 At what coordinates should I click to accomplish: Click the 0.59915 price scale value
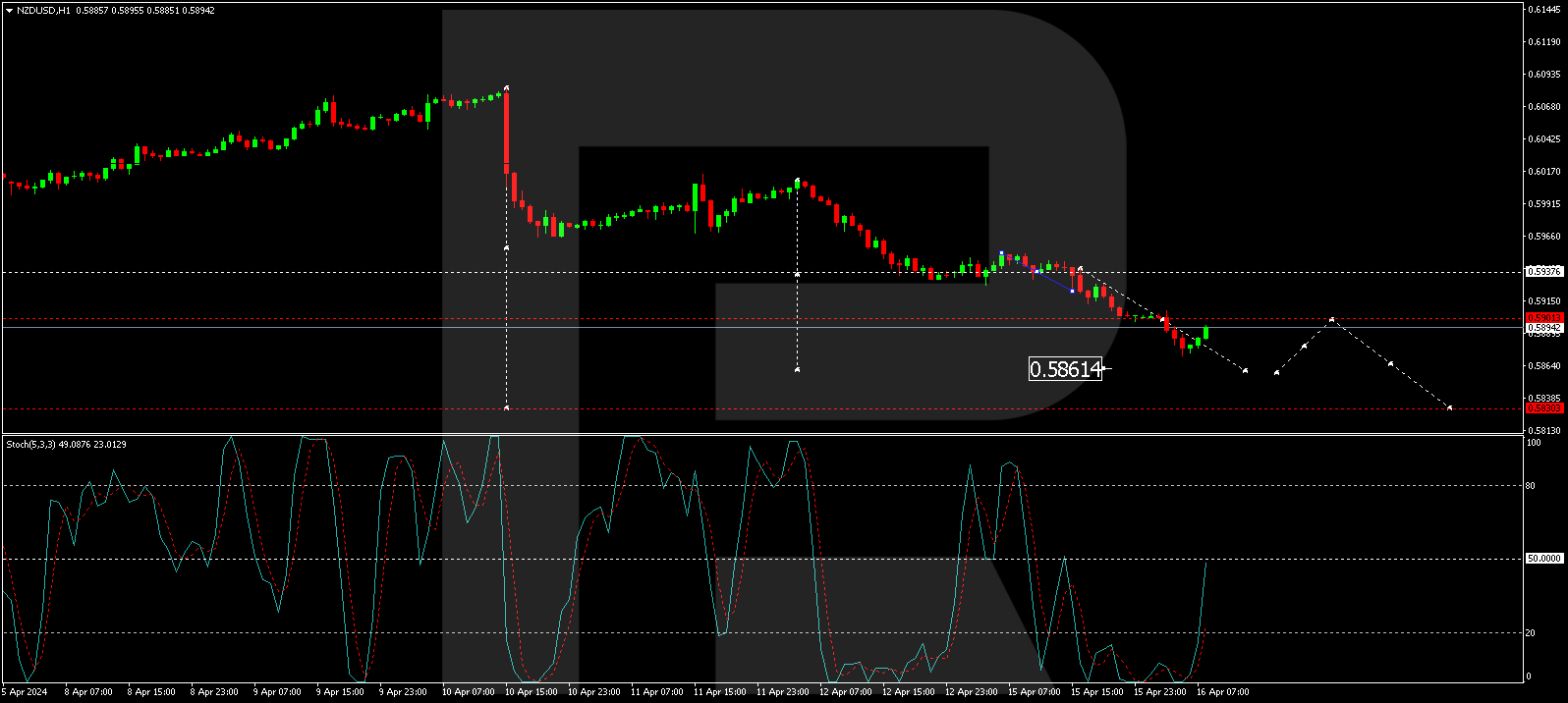click(1544, 204)
